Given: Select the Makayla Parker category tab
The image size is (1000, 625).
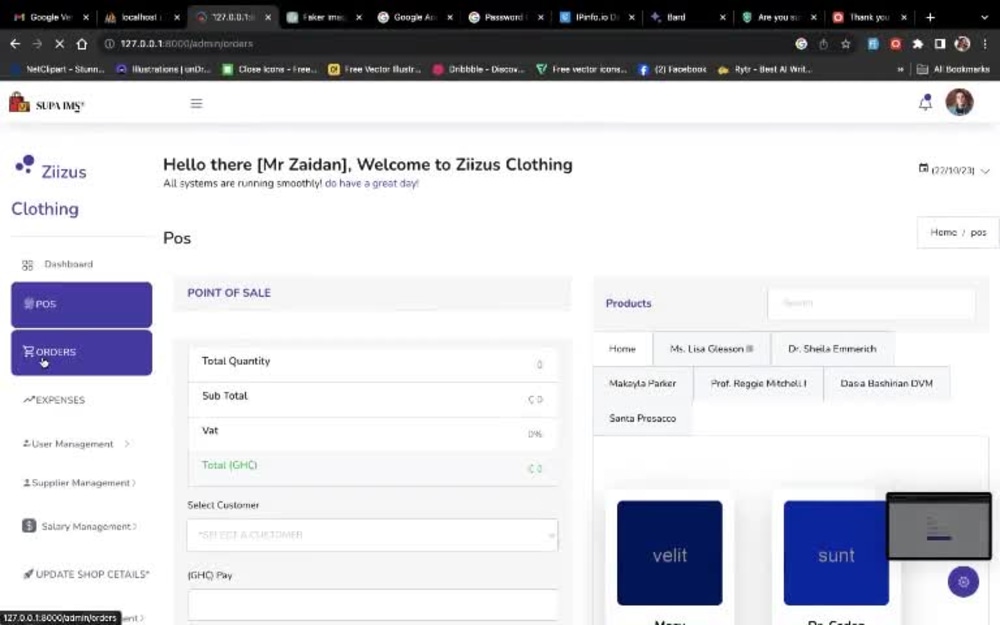Looking at the screenshot, I should pyautogui.click(x=642, y=383).
